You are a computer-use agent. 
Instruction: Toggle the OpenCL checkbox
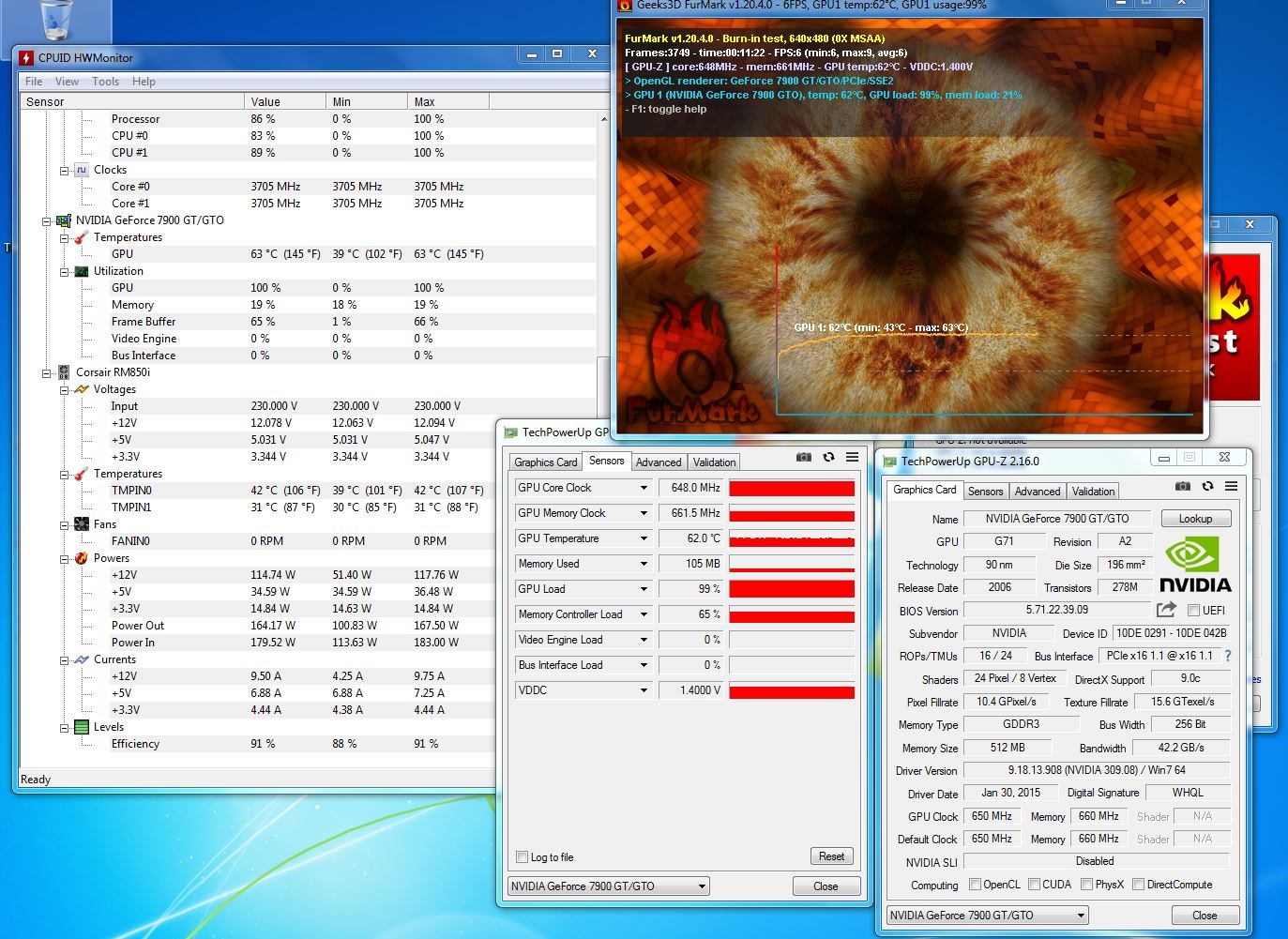tap(975, 885)
